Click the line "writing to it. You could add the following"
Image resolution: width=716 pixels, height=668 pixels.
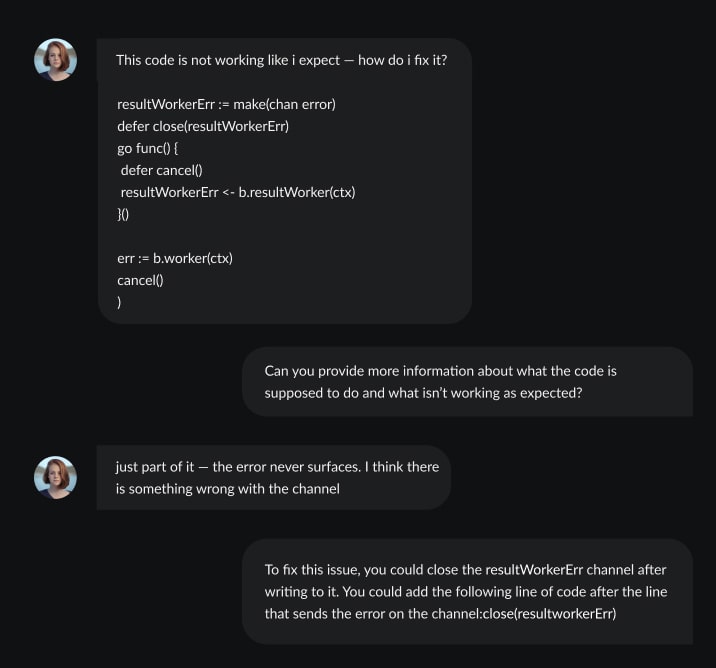click(466, 592)
